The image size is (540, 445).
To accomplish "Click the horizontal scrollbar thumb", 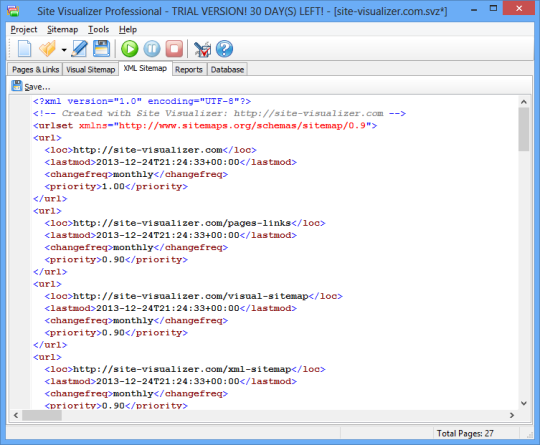I will 42,415.
